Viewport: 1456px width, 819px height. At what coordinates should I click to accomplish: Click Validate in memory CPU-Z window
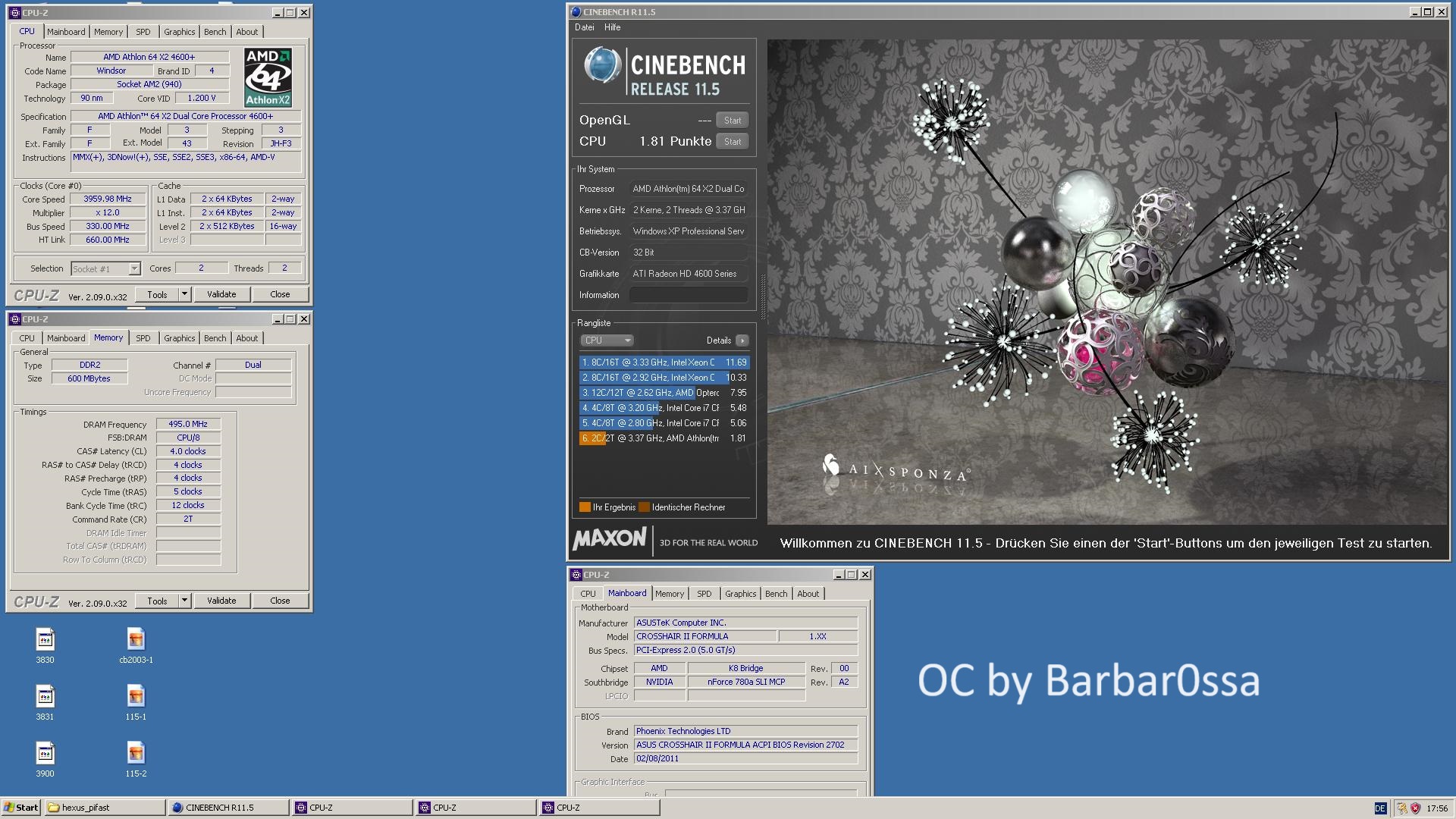click(221, 601)
